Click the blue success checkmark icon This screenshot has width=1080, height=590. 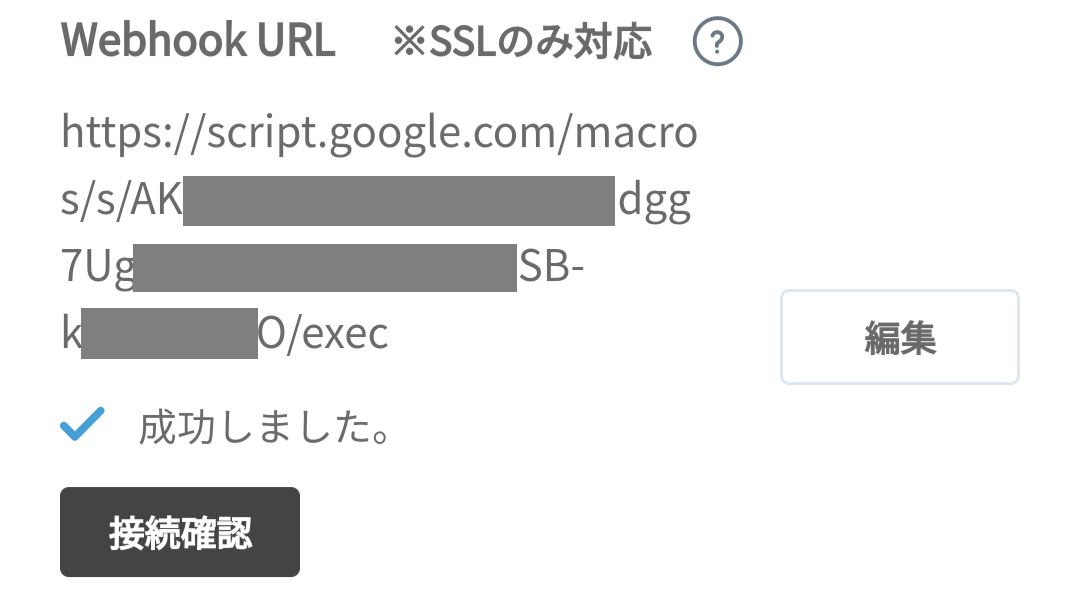click(82, 423)
